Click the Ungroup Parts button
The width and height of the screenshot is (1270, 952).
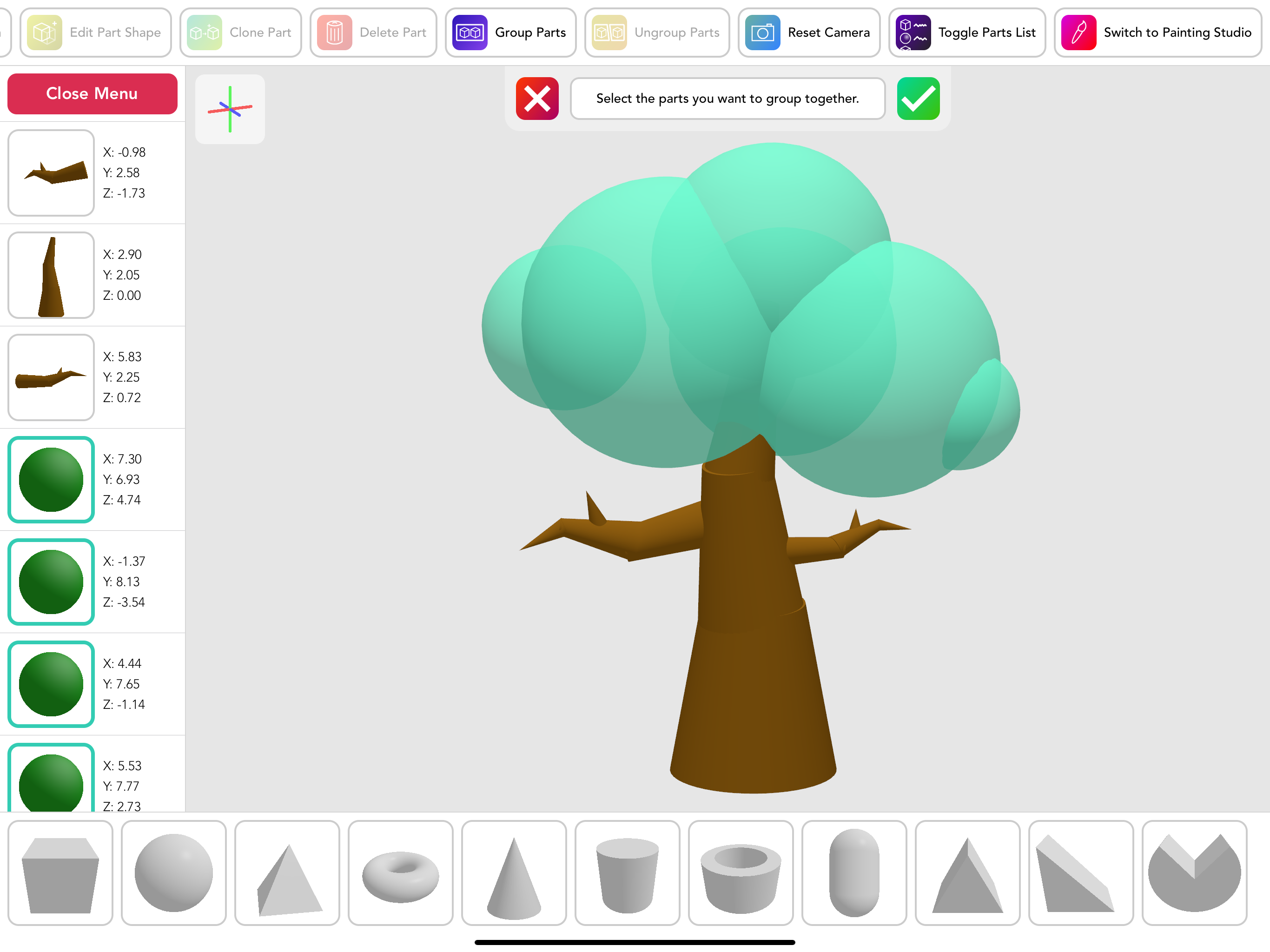tap(657, 33)
